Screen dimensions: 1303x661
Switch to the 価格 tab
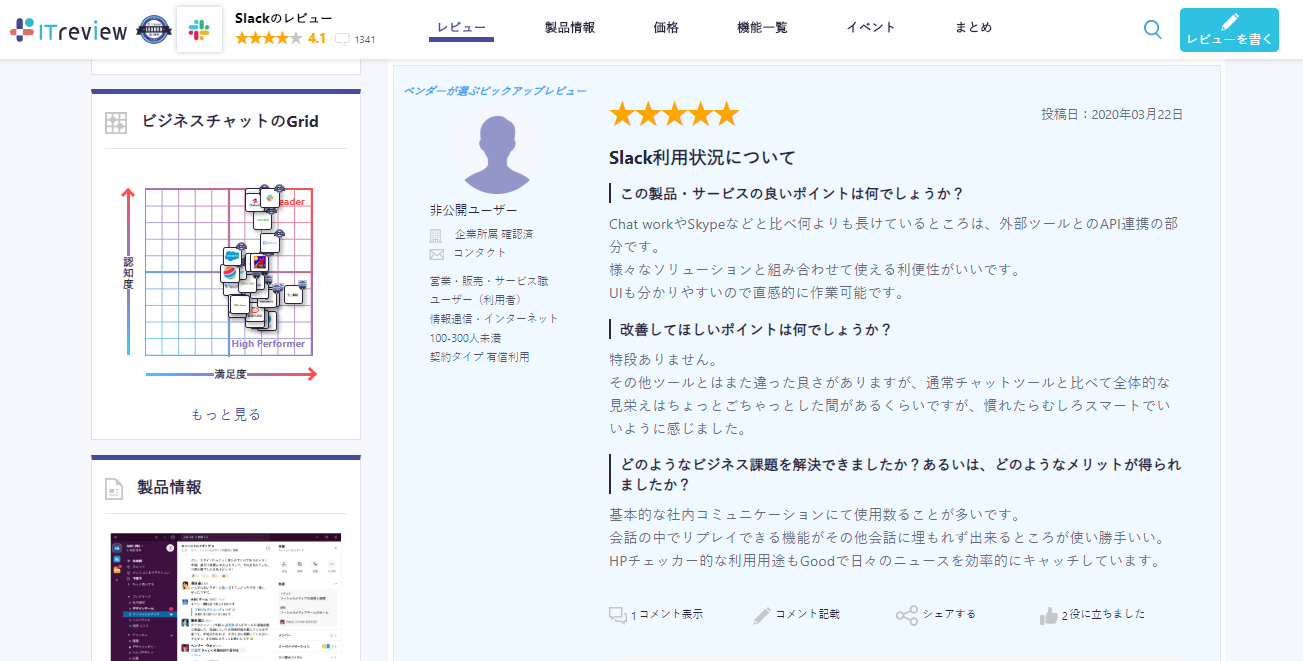click(x=665, y=29)
